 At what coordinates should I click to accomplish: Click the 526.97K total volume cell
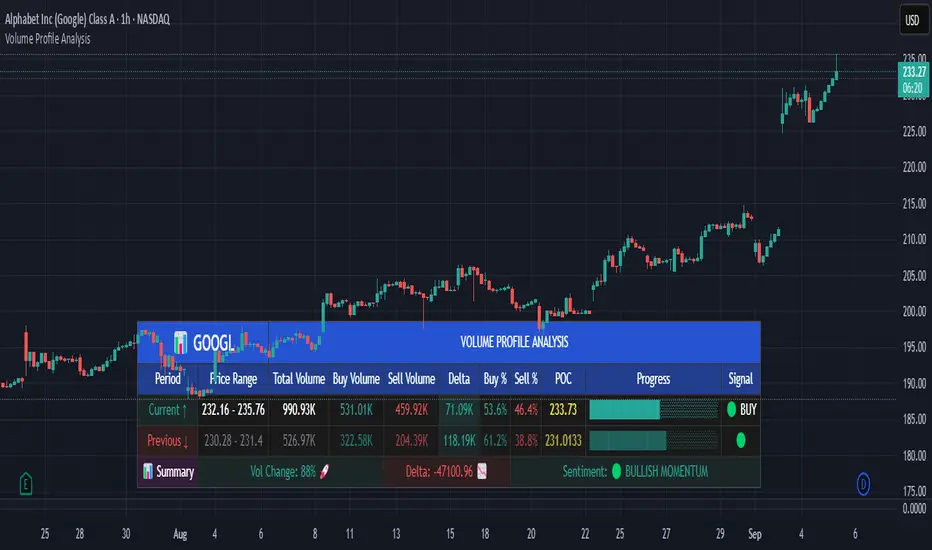pos(298,441)
